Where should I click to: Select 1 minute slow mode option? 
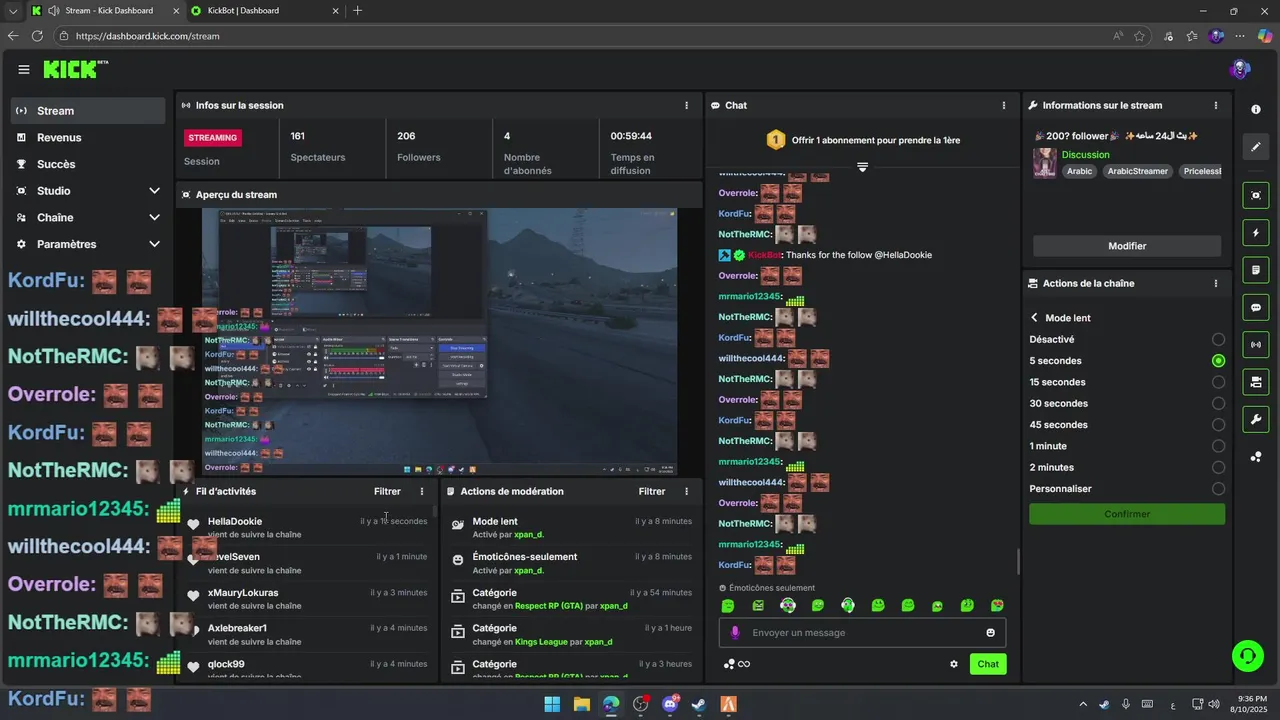click(1127, 446)
